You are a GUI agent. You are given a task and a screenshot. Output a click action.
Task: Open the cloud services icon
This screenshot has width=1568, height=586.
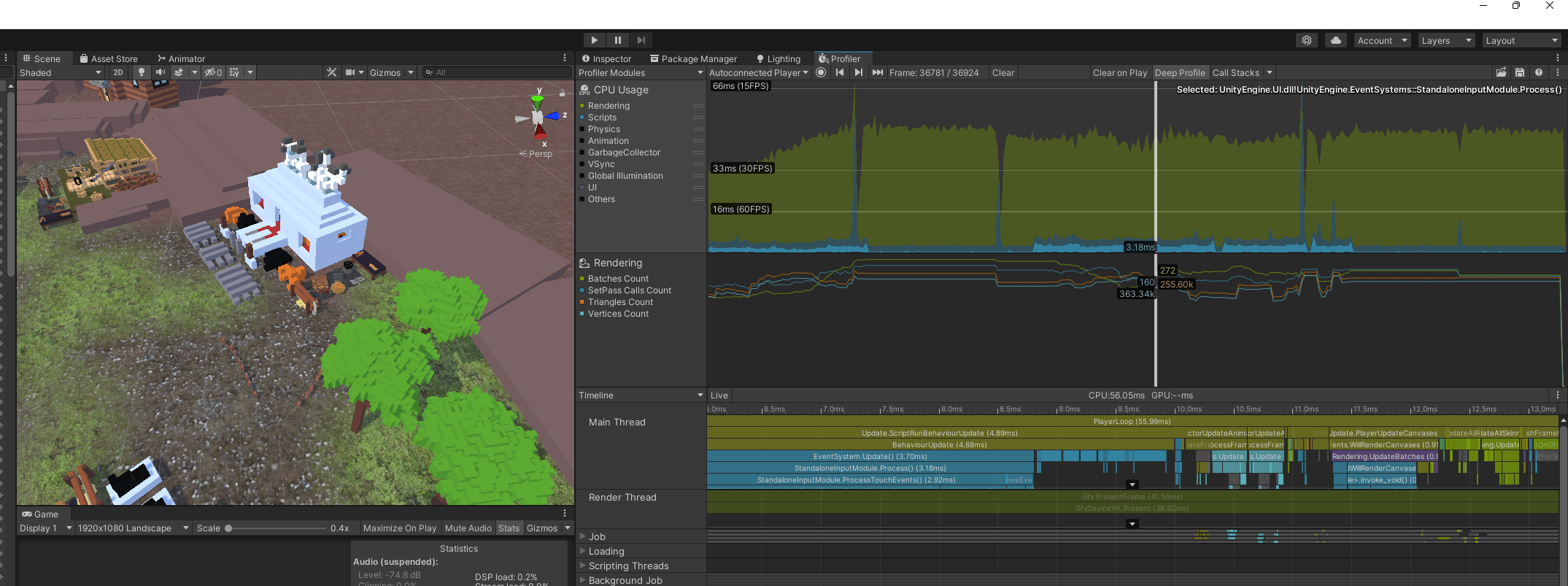1335,40
